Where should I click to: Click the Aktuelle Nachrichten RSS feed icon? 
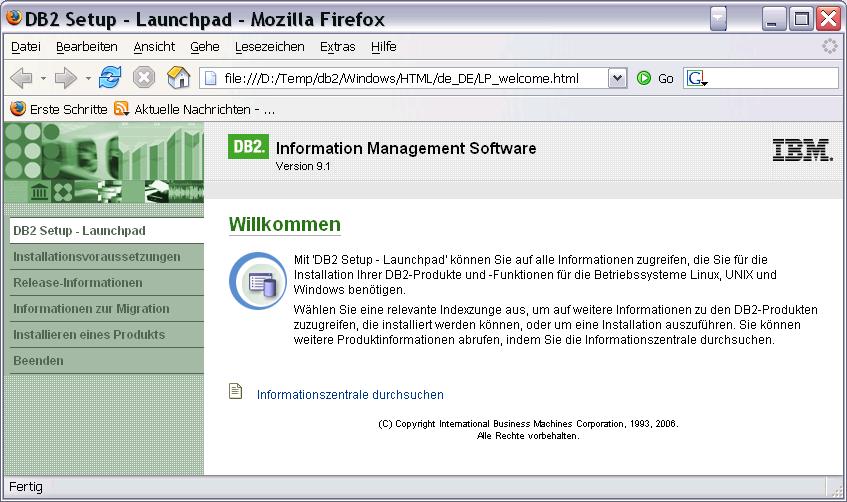(x=122, y=109)
